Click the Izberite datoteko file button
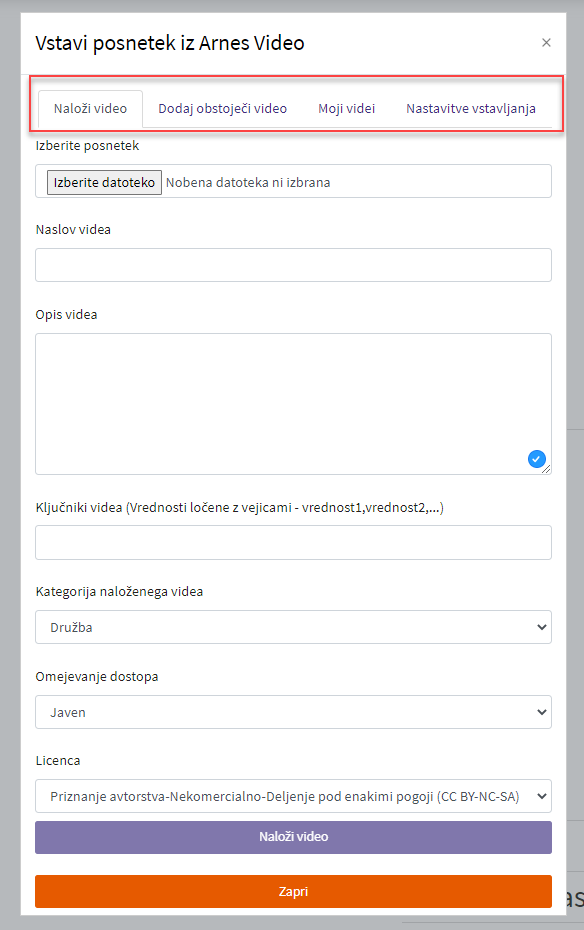The height and width of the screenshot is (930, 584). click(104, 182)
